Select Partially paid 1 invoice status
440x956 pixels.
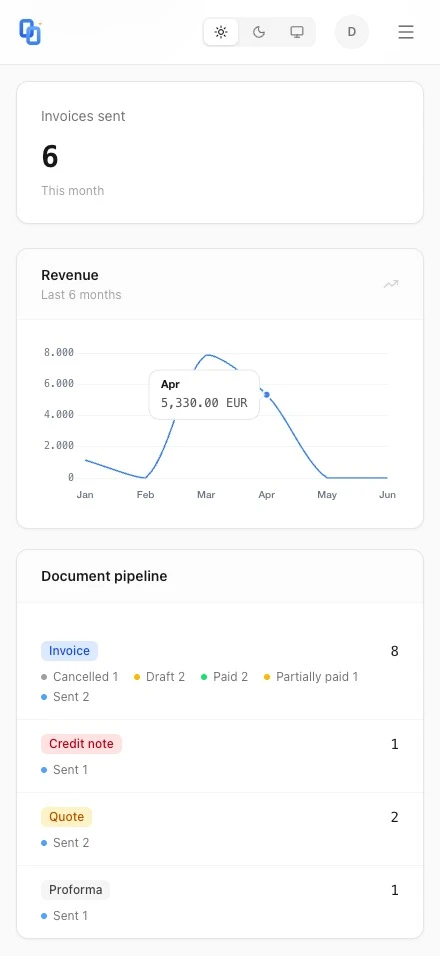pyautogui.click(x=311, y=677)
